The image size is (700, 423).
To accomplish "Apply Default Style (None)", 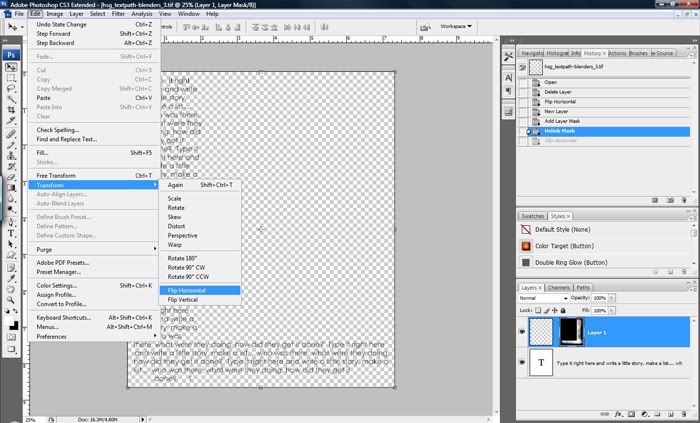I will tap(605, 229).
